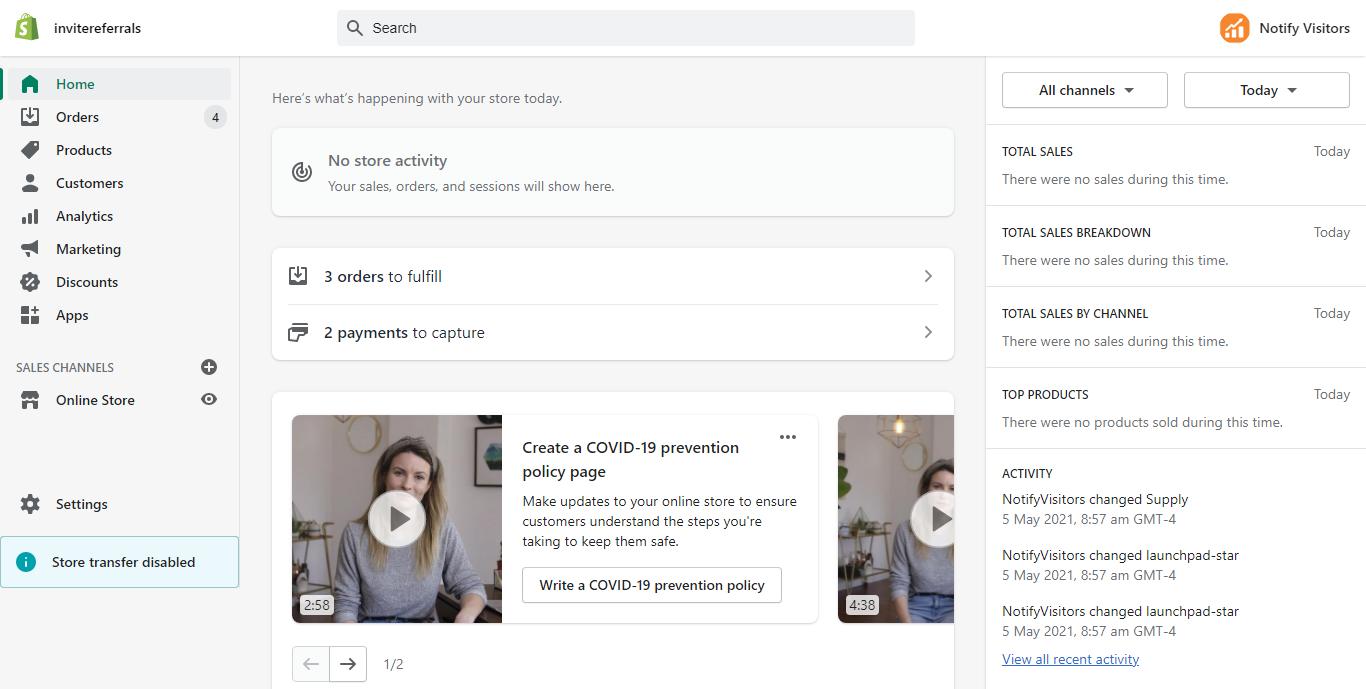1366x689 pixels.
Task: Click the Notify Visitors avatar icon
Action: 1235,28
